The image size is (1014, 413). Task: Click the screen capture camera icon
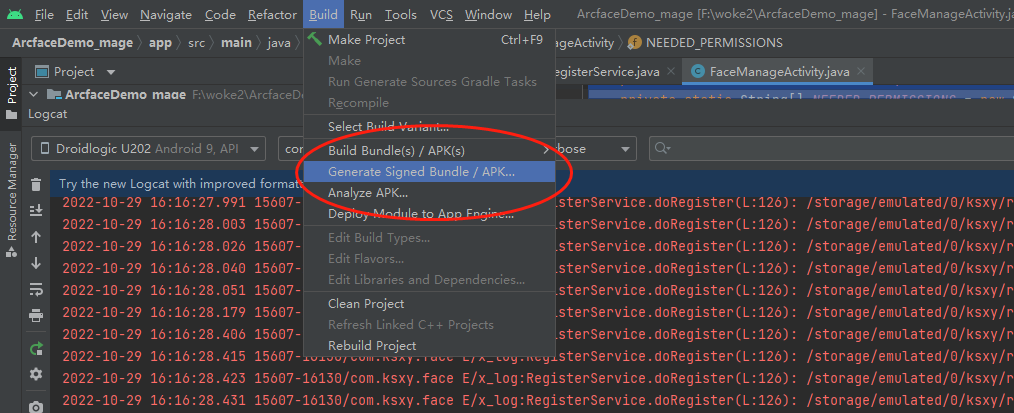36,406
